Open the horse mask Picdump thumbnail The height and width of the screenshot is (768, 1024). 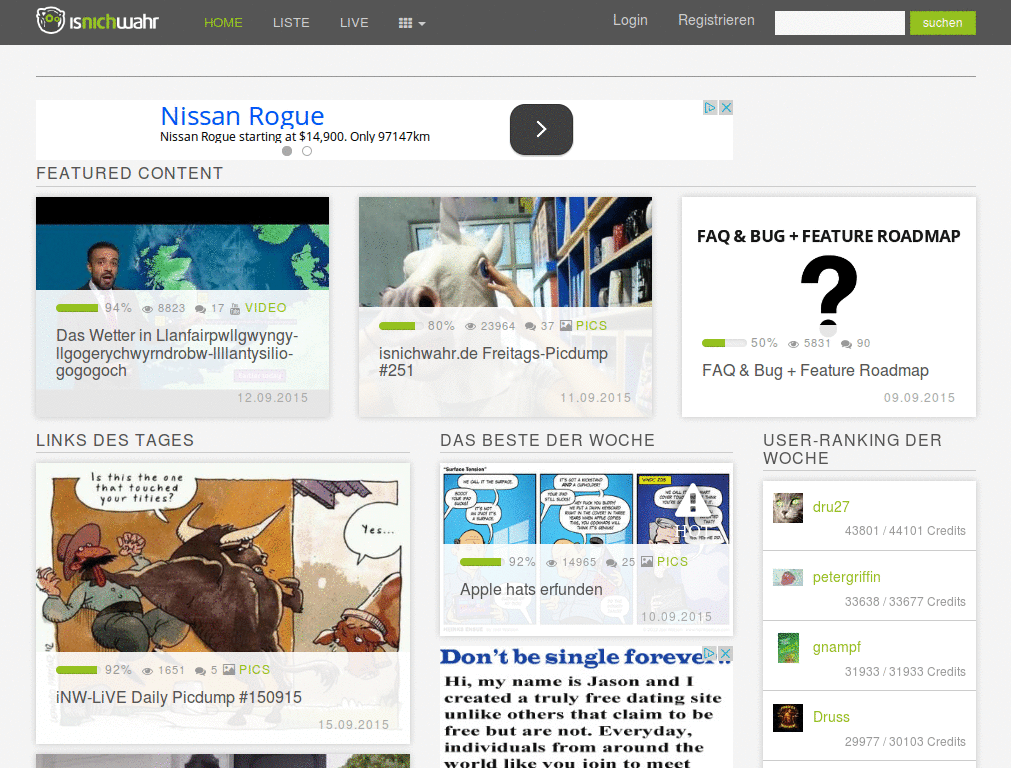[505, 252]
